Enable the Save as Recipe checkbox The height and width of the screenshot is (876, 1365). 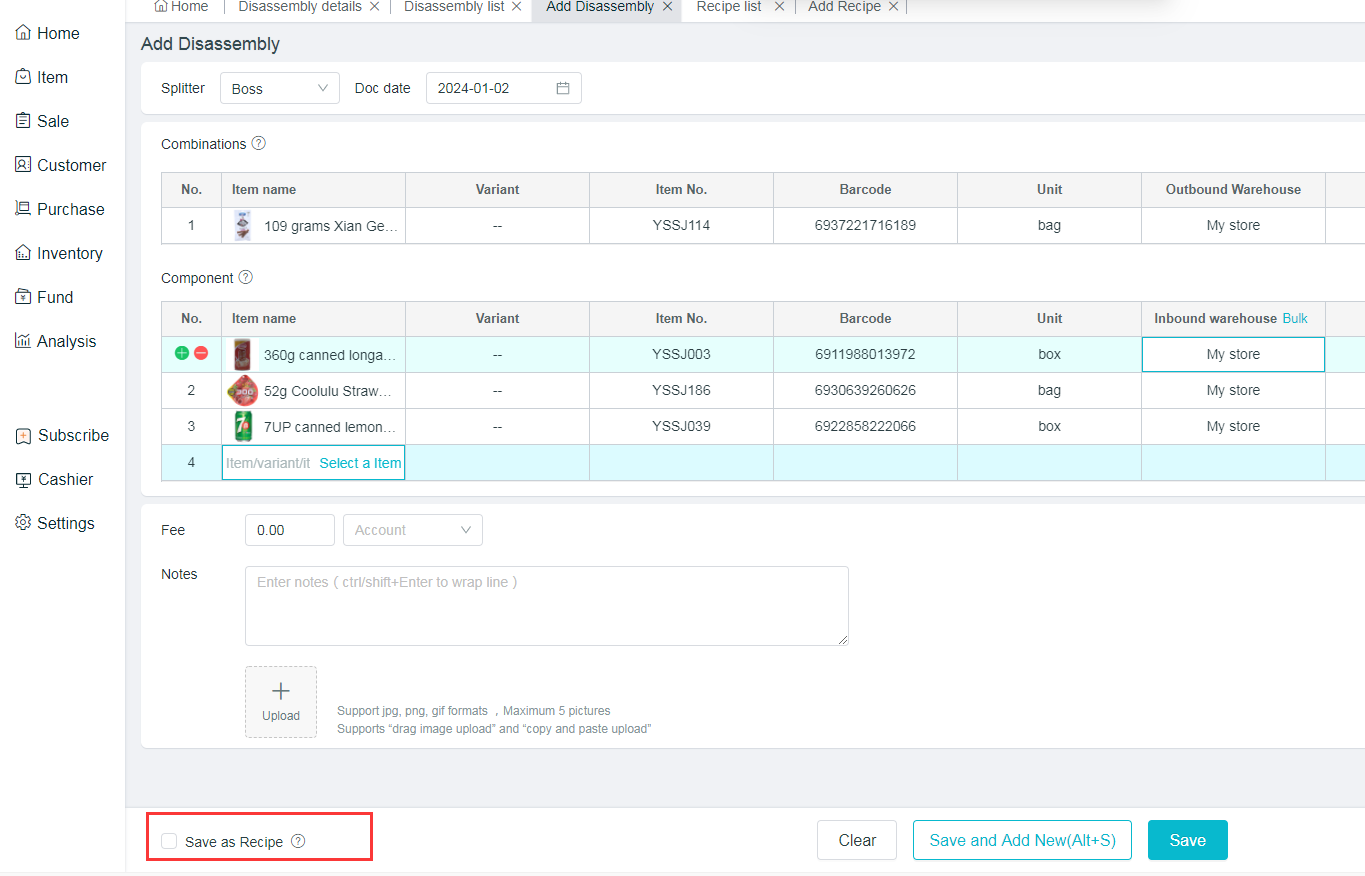pos(170,841)
